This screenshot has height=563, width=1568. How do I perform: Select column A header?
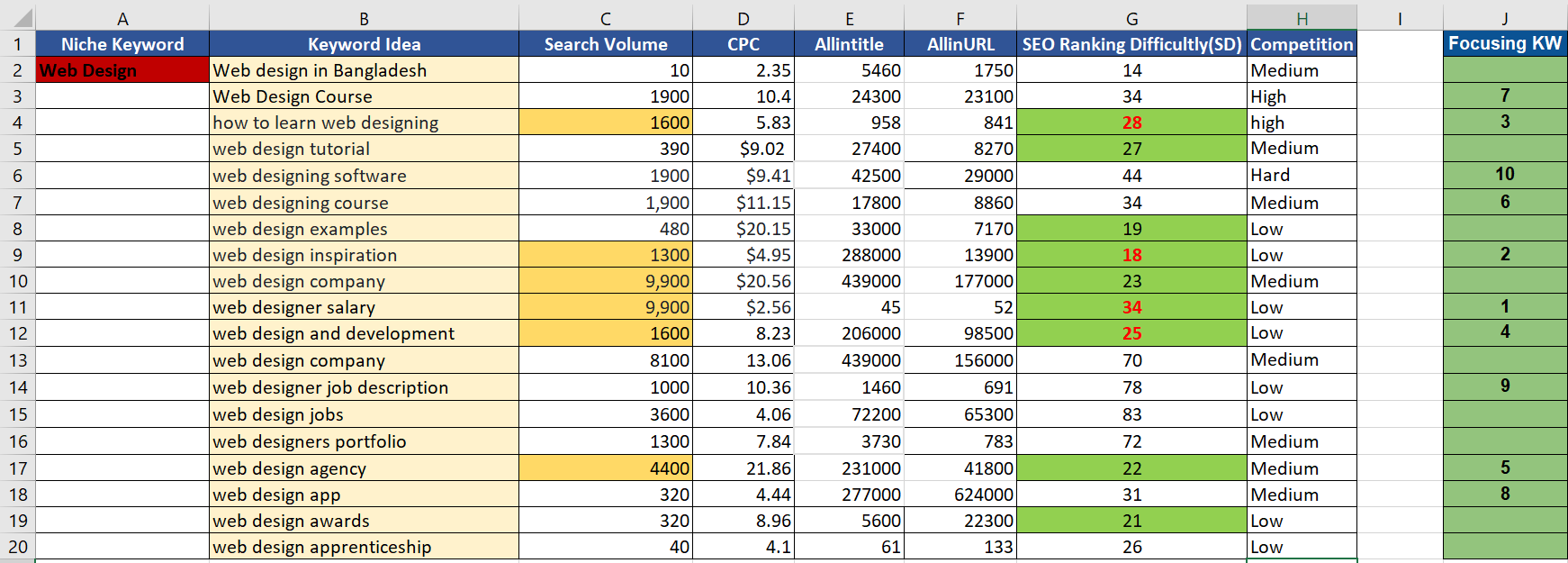click(x=122, y=18)
